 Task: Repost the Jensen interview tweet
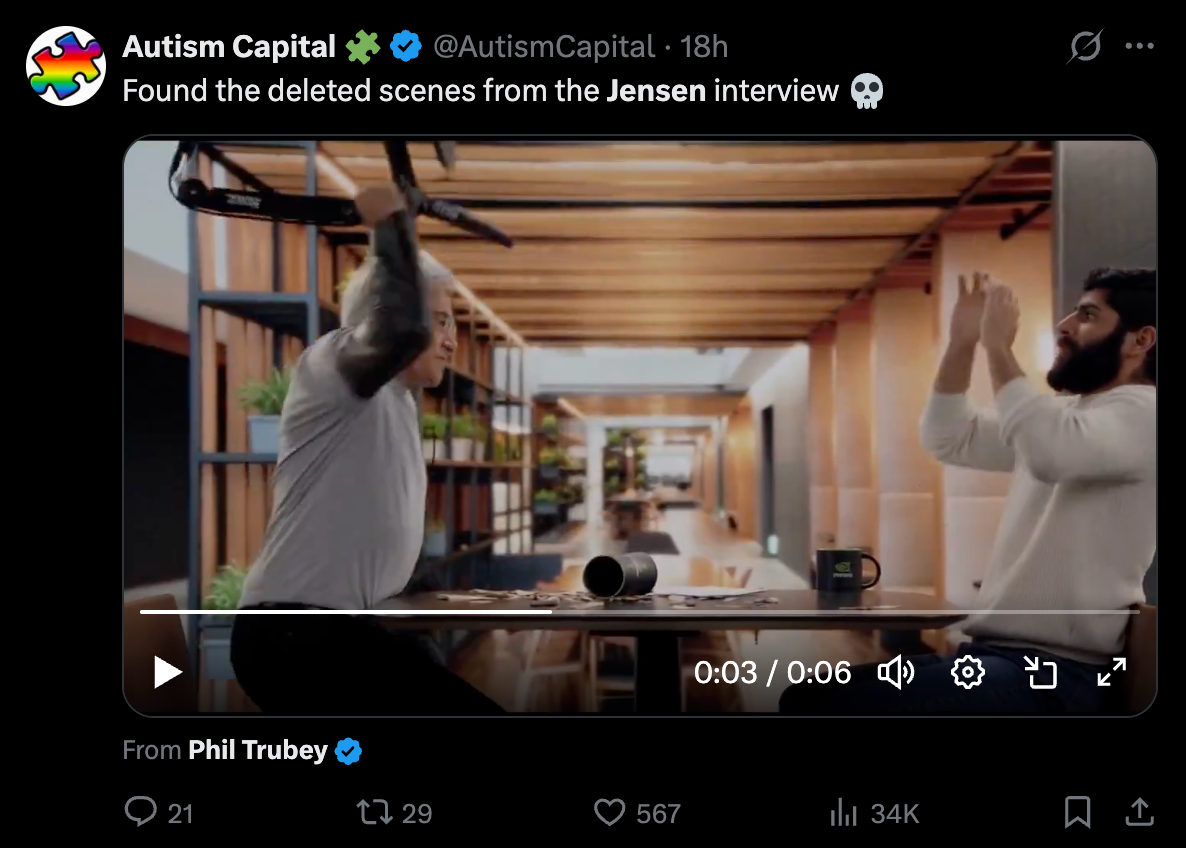pos(374,812)
